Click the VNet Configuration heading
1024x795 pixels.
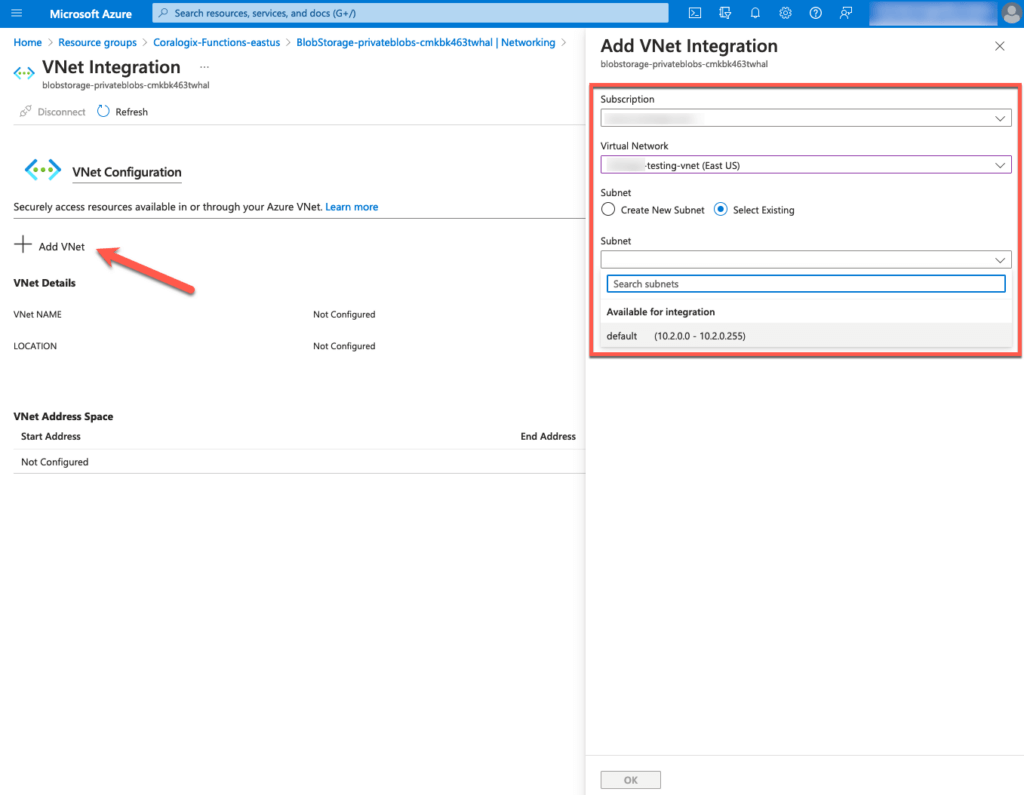click(127, 172)
